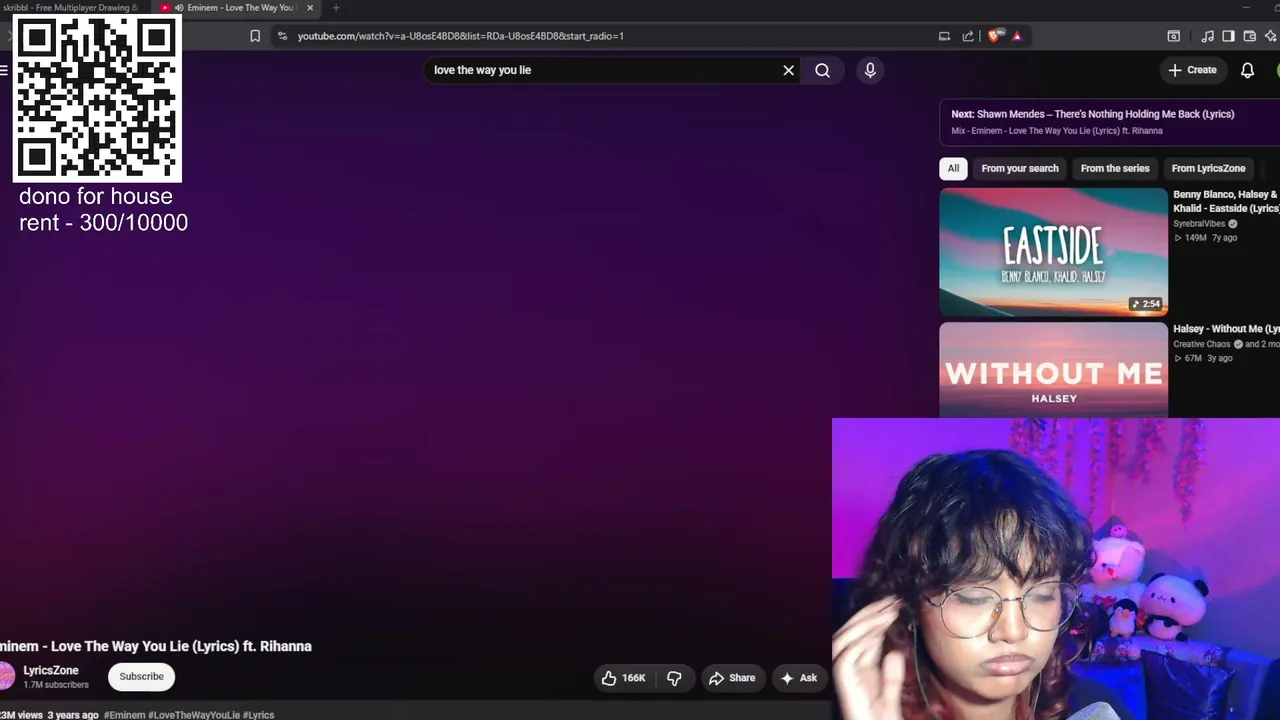The width and height of the screenshot is (1280, 720).
Task: Open the Leo AI sparkle icon
Action: pos(1271,36)
